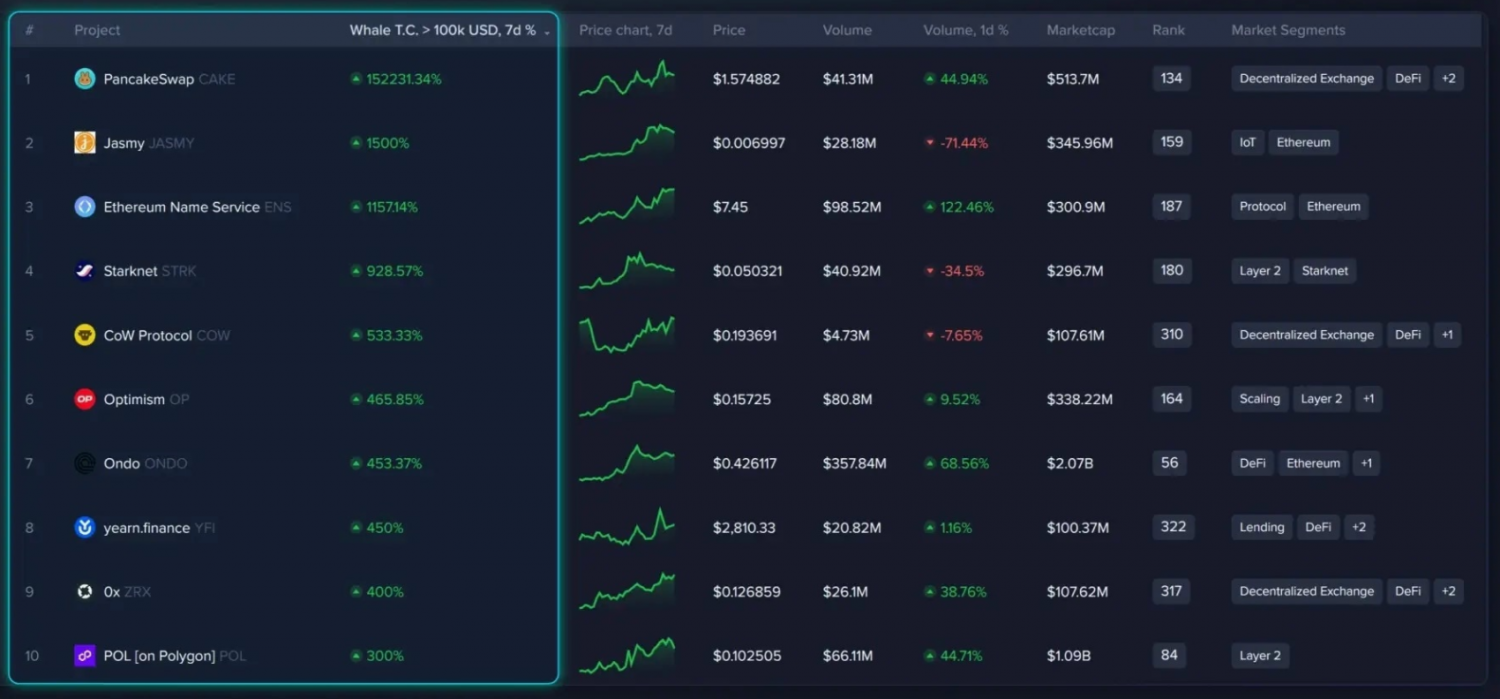Click the Project column header

97,30
